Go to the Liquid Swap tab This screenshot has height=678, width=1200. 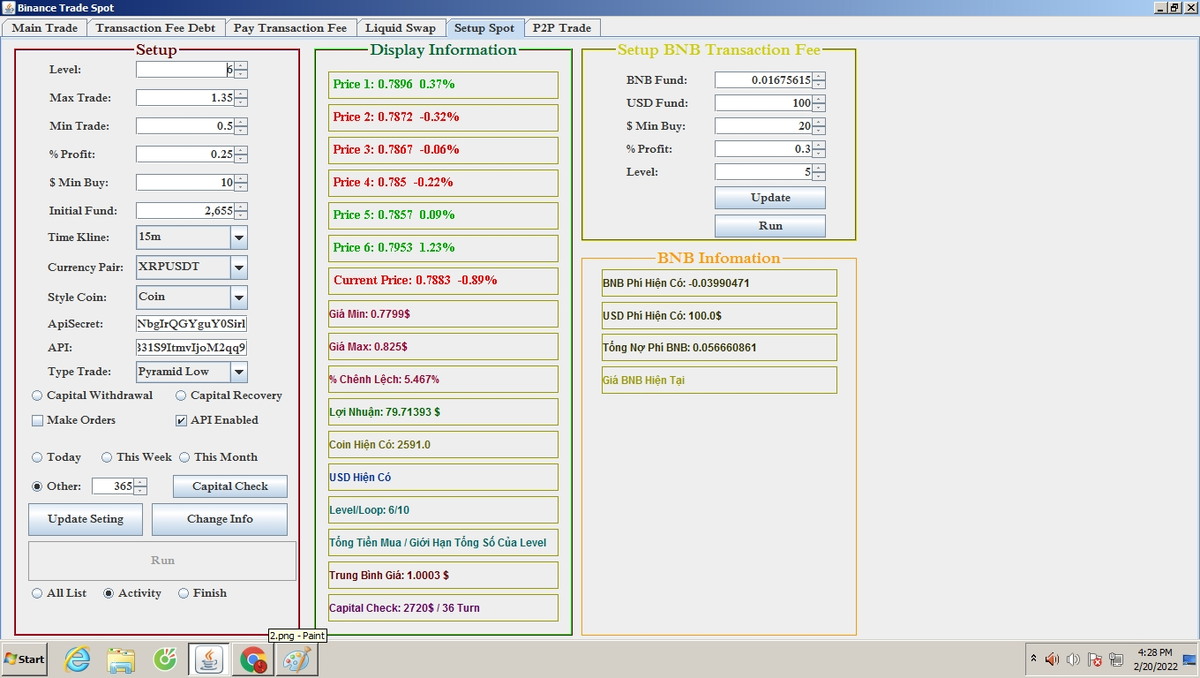[x=400, y=28]
